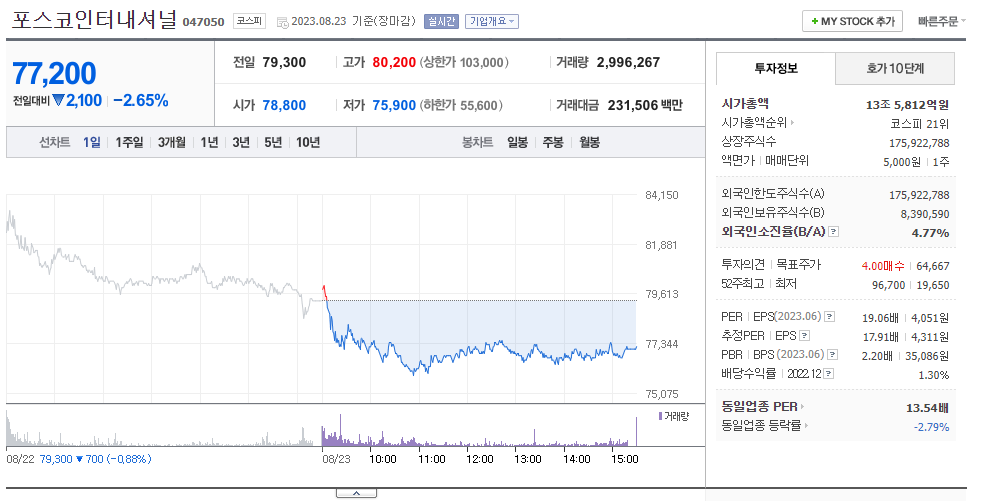
Task: Click the 코스피 market badge
Action: pos(249,21)
